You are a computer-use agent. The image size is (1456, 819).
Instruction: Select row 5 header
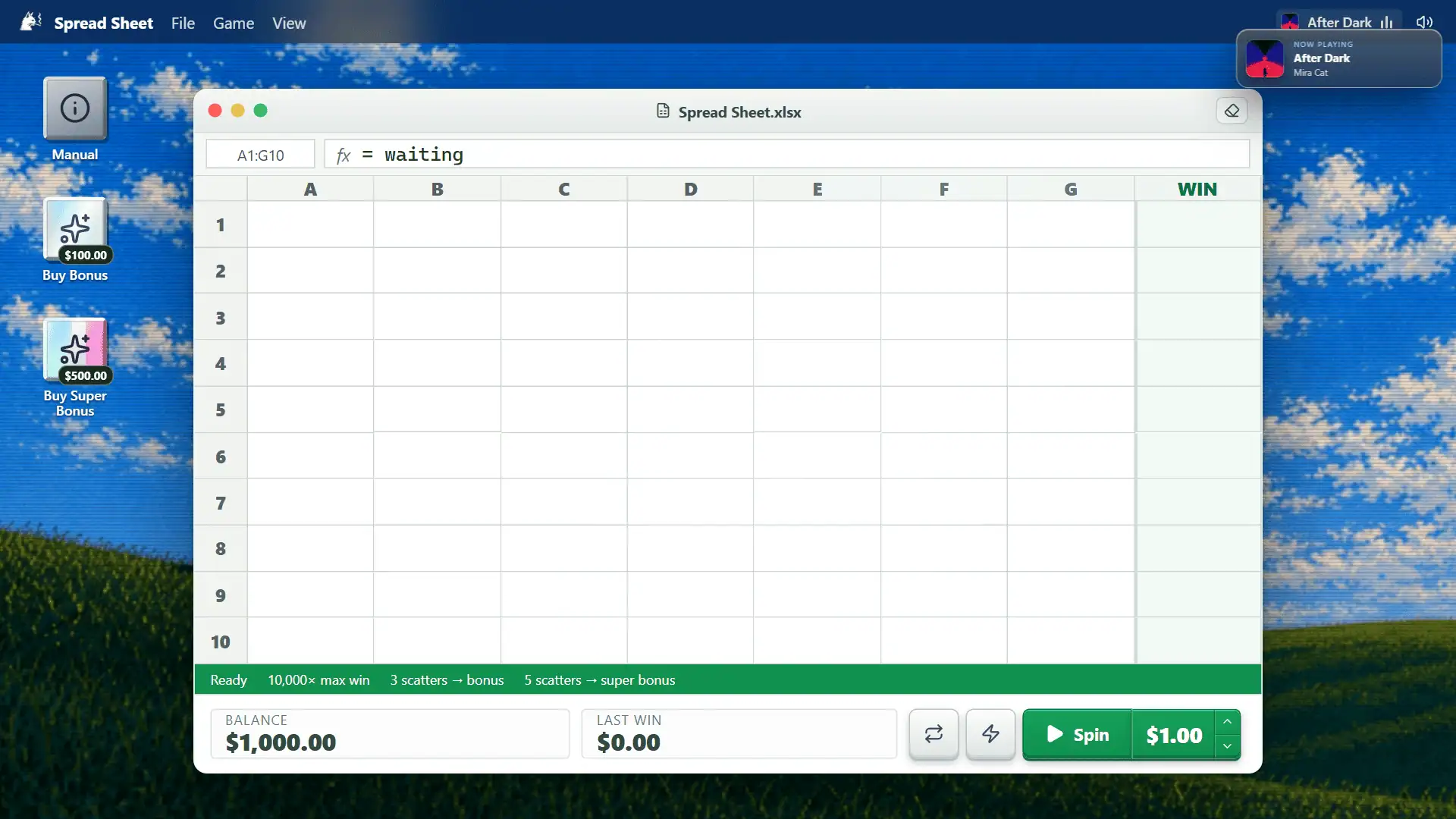221,409
